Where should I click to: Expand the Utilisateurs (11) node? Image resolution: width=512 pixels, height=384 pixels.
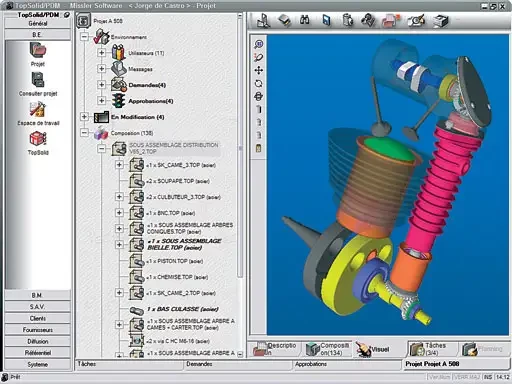(x=102, y=53)
